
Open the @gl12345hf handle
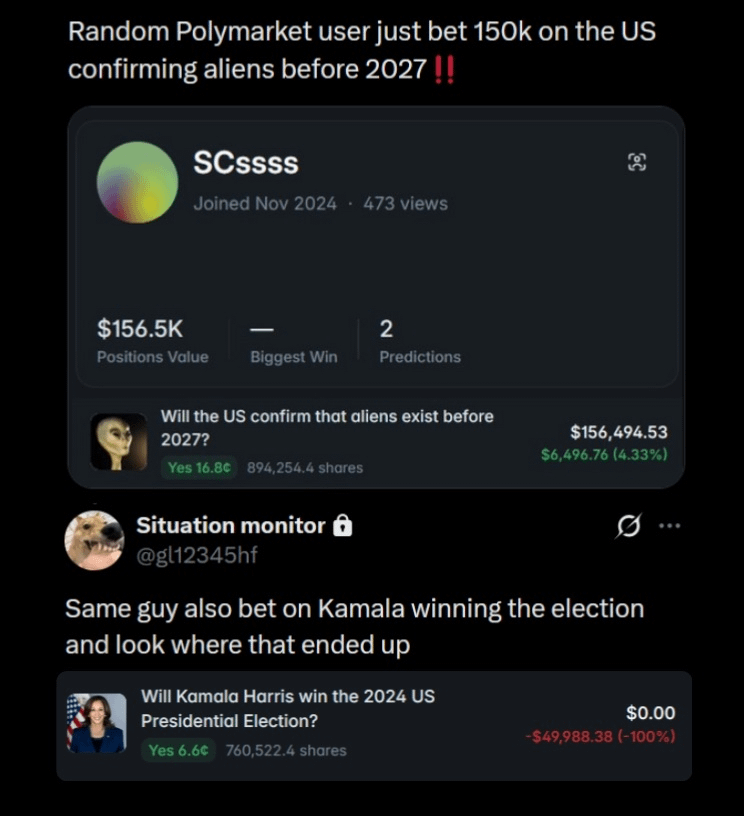[x=196, y=555]
